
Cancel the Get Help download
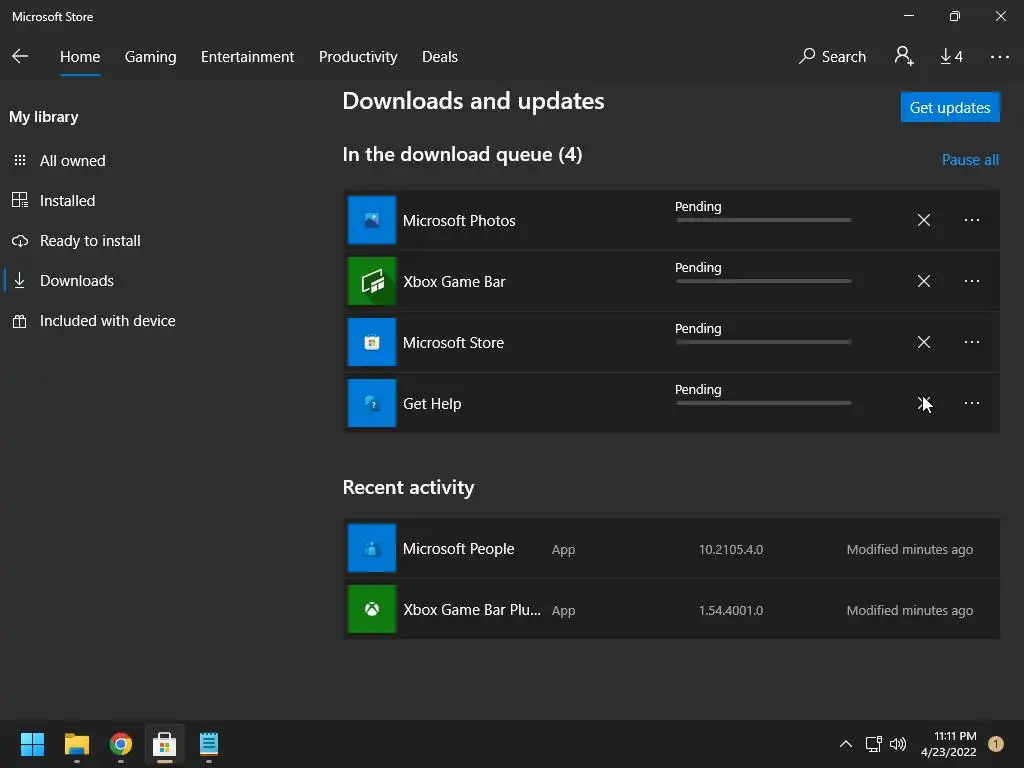click(923, 403)
